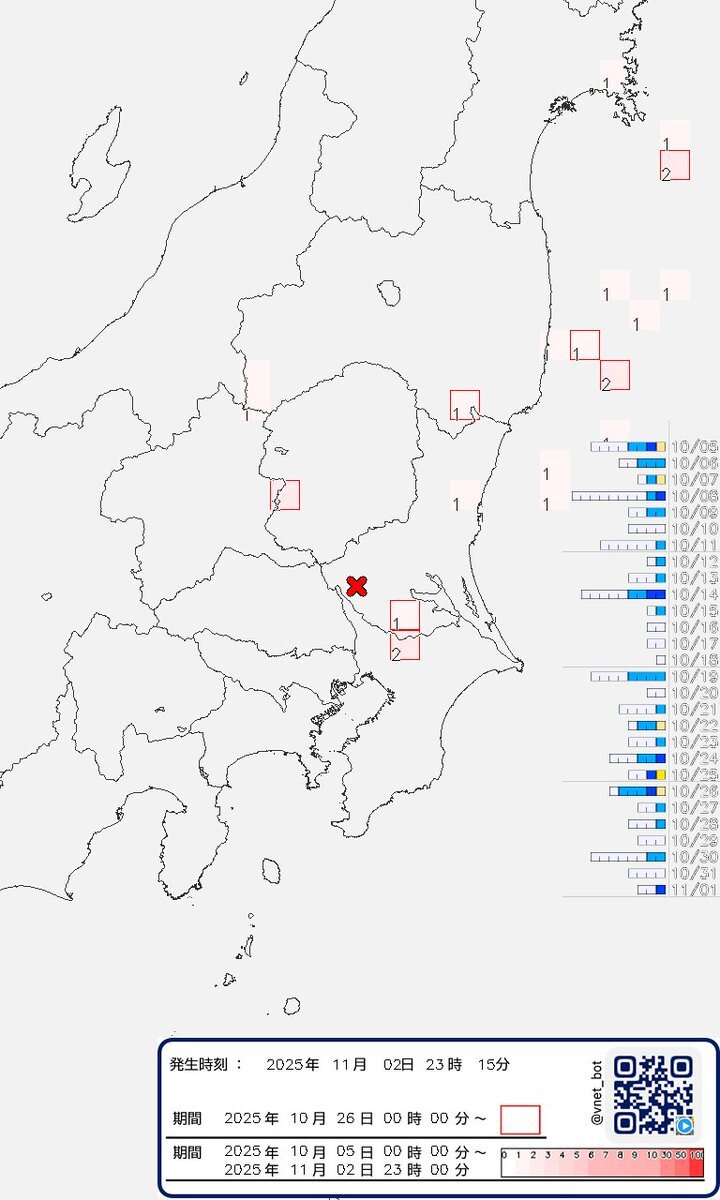This screenshot has height=1200, width=720.
Task: Click the 10/07 date label
Action: click(694, 479)
